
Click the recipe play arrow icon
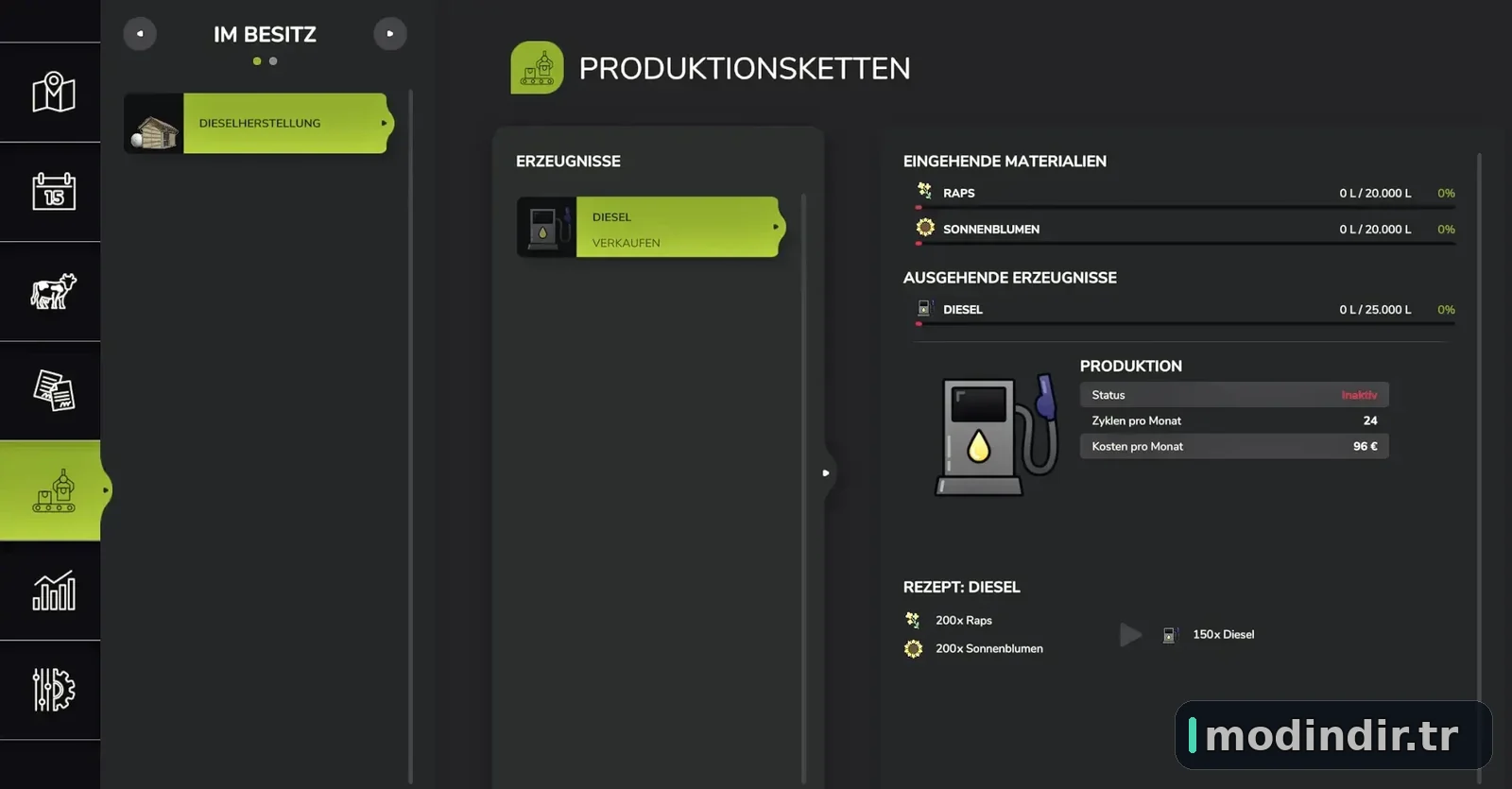click(1131, 634)
